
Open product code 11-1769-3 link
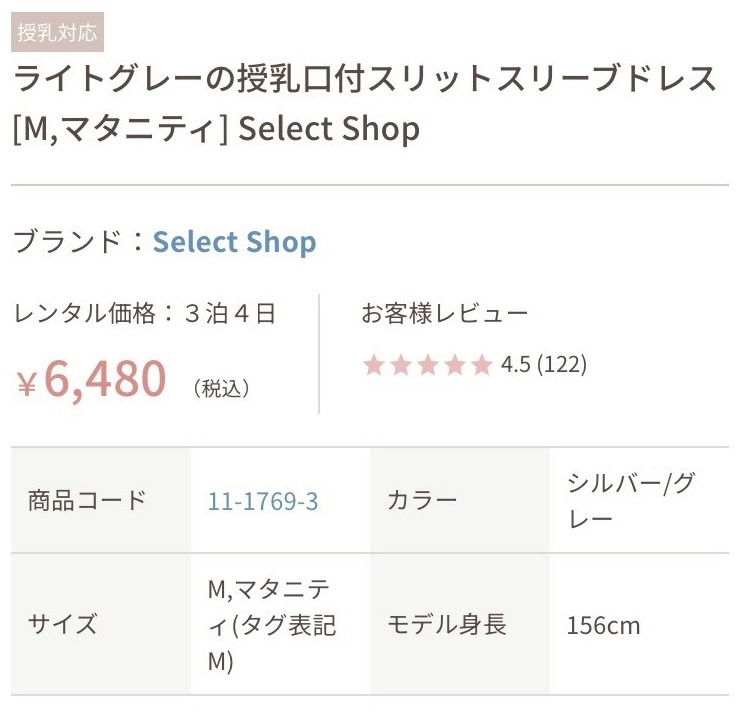tap(263, 502)
